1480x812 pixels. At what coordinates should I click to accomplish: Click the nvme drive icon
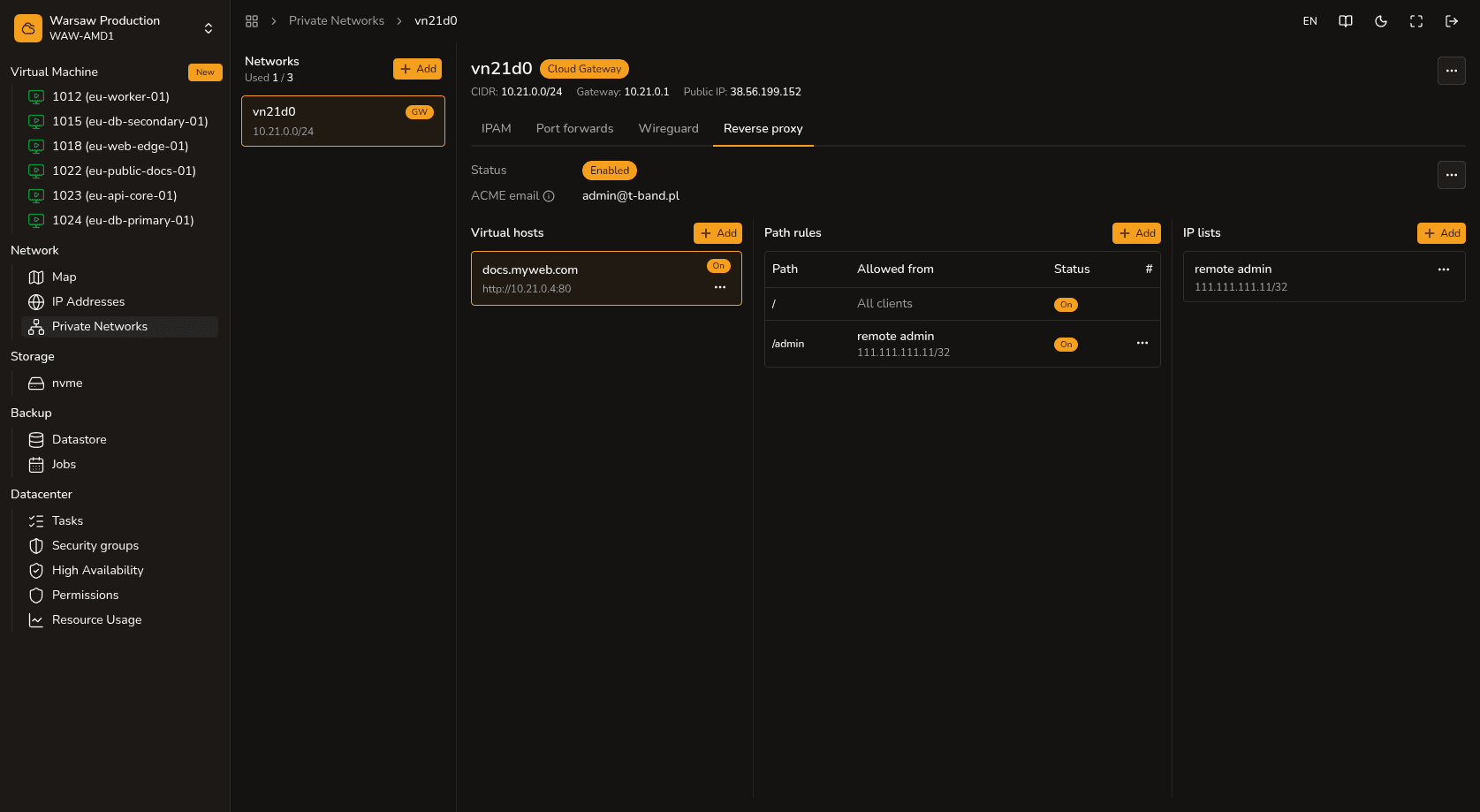tap(36, 383)
